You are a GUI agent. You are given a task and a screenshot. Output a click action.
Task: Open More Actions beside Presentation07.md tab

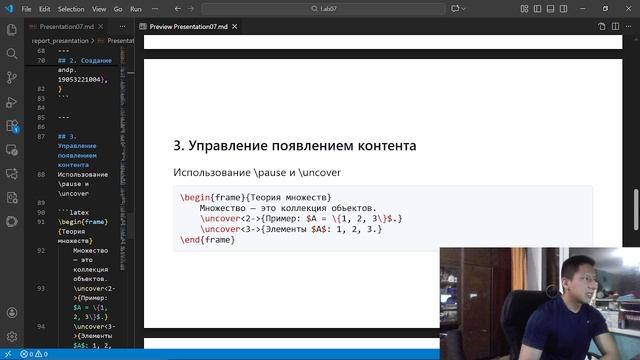tap(122, 27)
